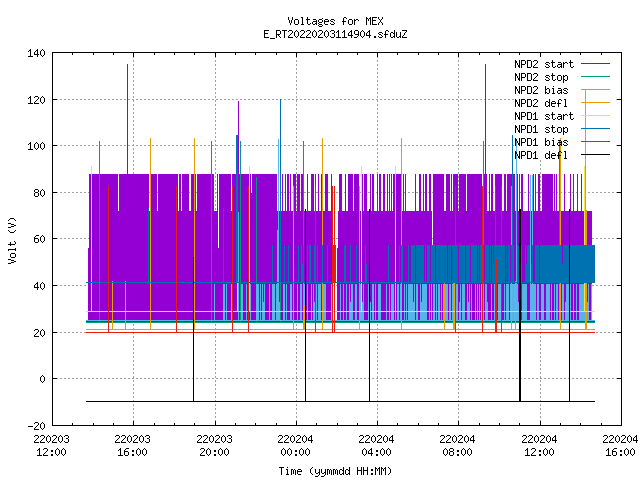Screen dimensions: 640x480
Task: Click the 'NPD1 start' legend label
Action: point(544,116)
